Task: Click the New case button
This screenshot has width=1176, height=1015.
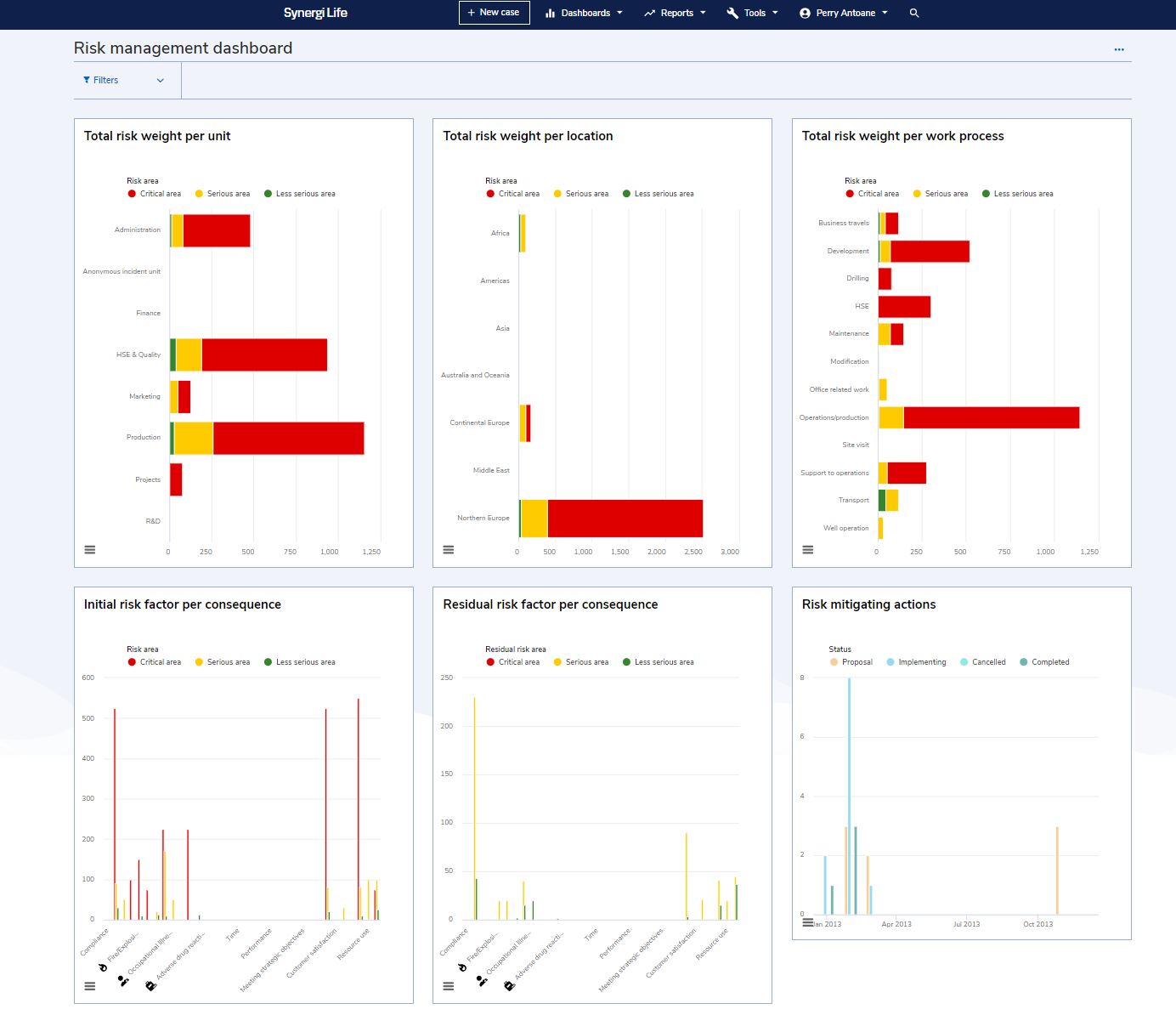Action: click(494, 13)
